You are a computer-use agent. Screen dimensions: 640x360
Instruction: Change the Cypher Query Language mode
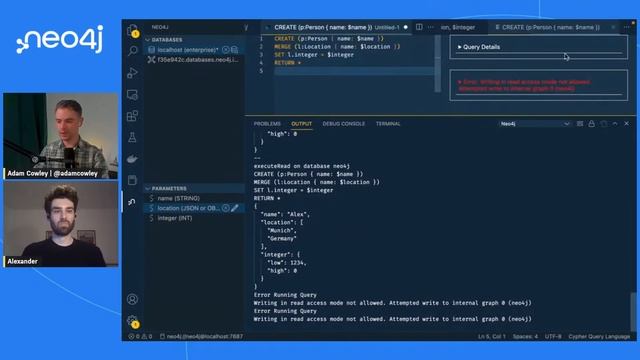click(599, 337)
